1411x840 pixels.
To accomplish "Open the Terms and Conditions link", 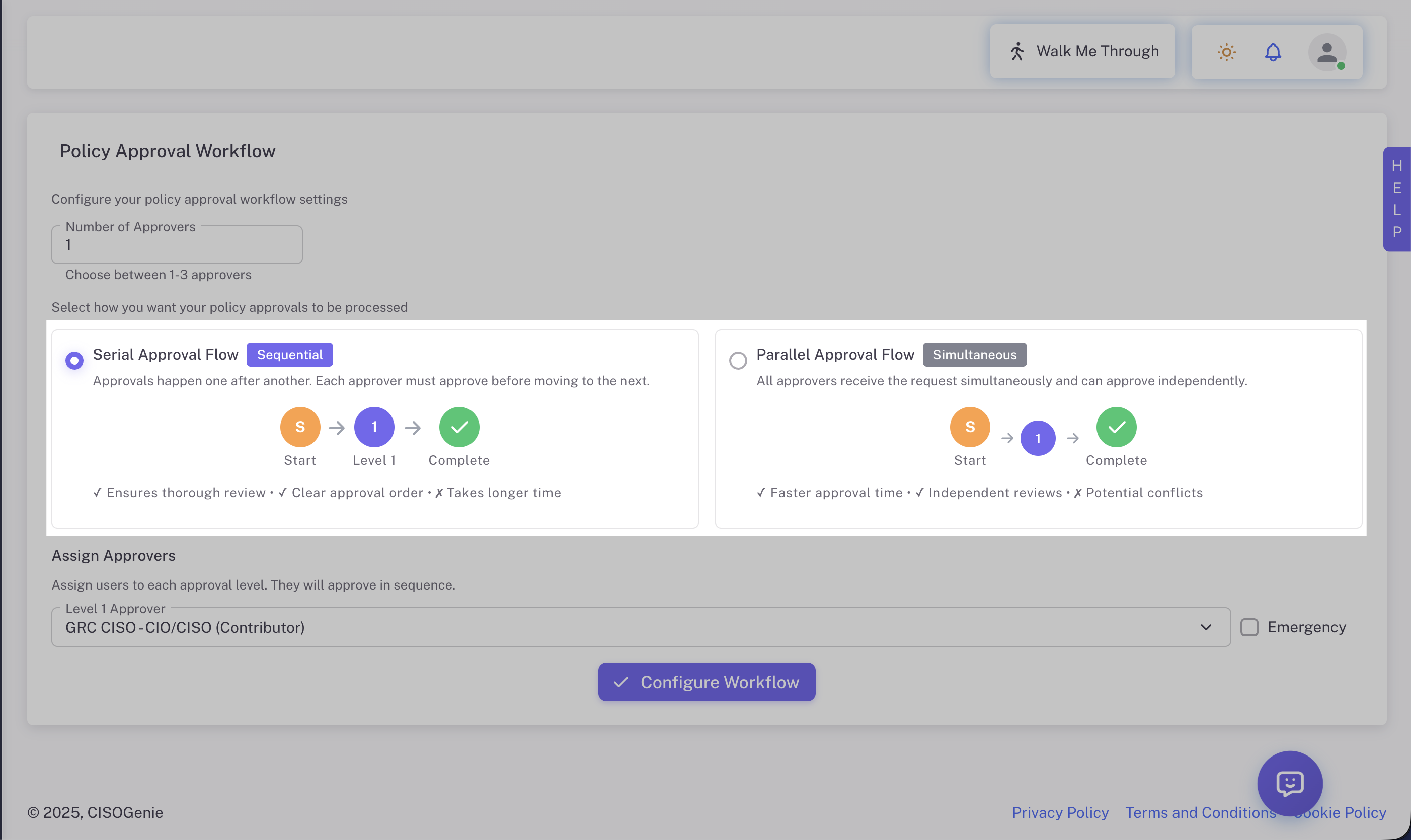I will point(1200,812).
